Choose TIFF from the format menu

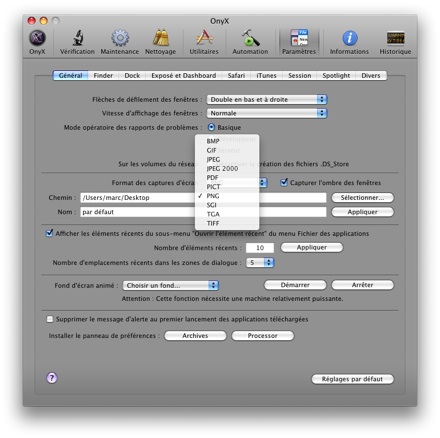coord(227,223)
